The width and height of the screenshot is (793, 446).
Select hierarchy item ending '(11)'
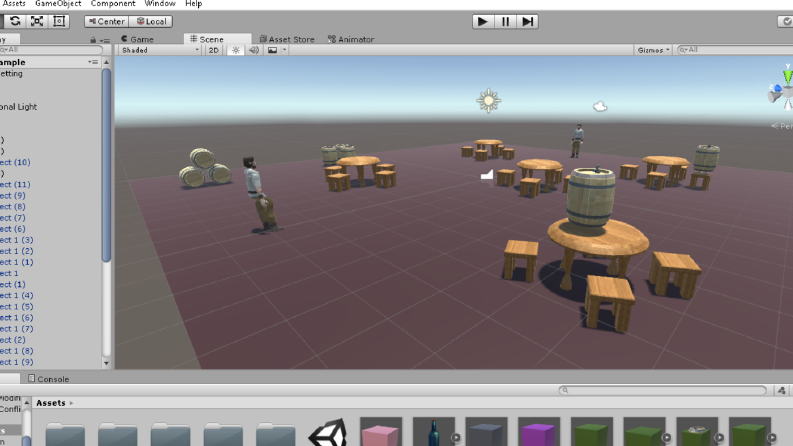(x=15, y=185)
